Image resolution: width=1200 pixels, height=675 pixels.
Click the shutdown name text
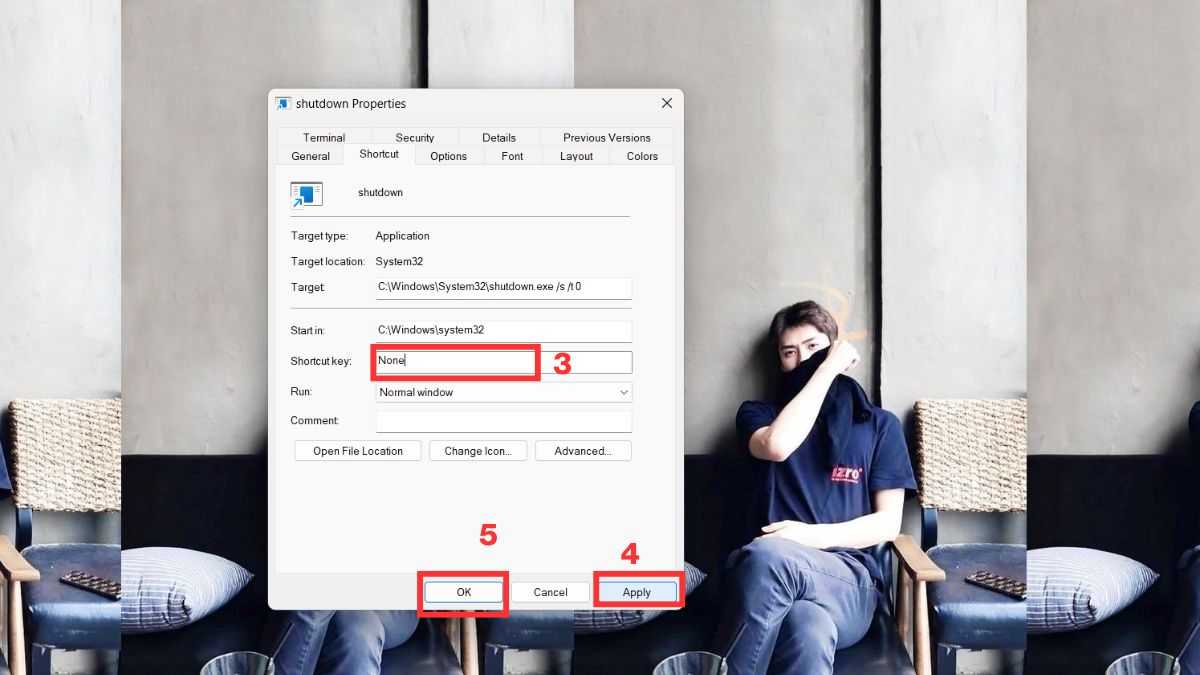[x=380, y=192]
